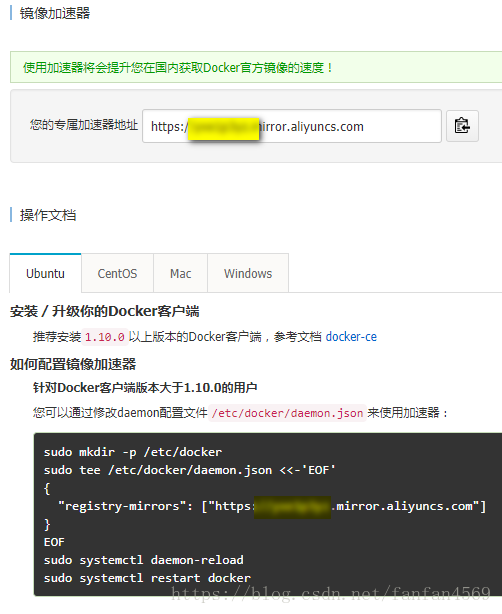Viewport: 502px width, 614px height.
Task: Switch to the CentOS tab
Action: pos(117,273)
